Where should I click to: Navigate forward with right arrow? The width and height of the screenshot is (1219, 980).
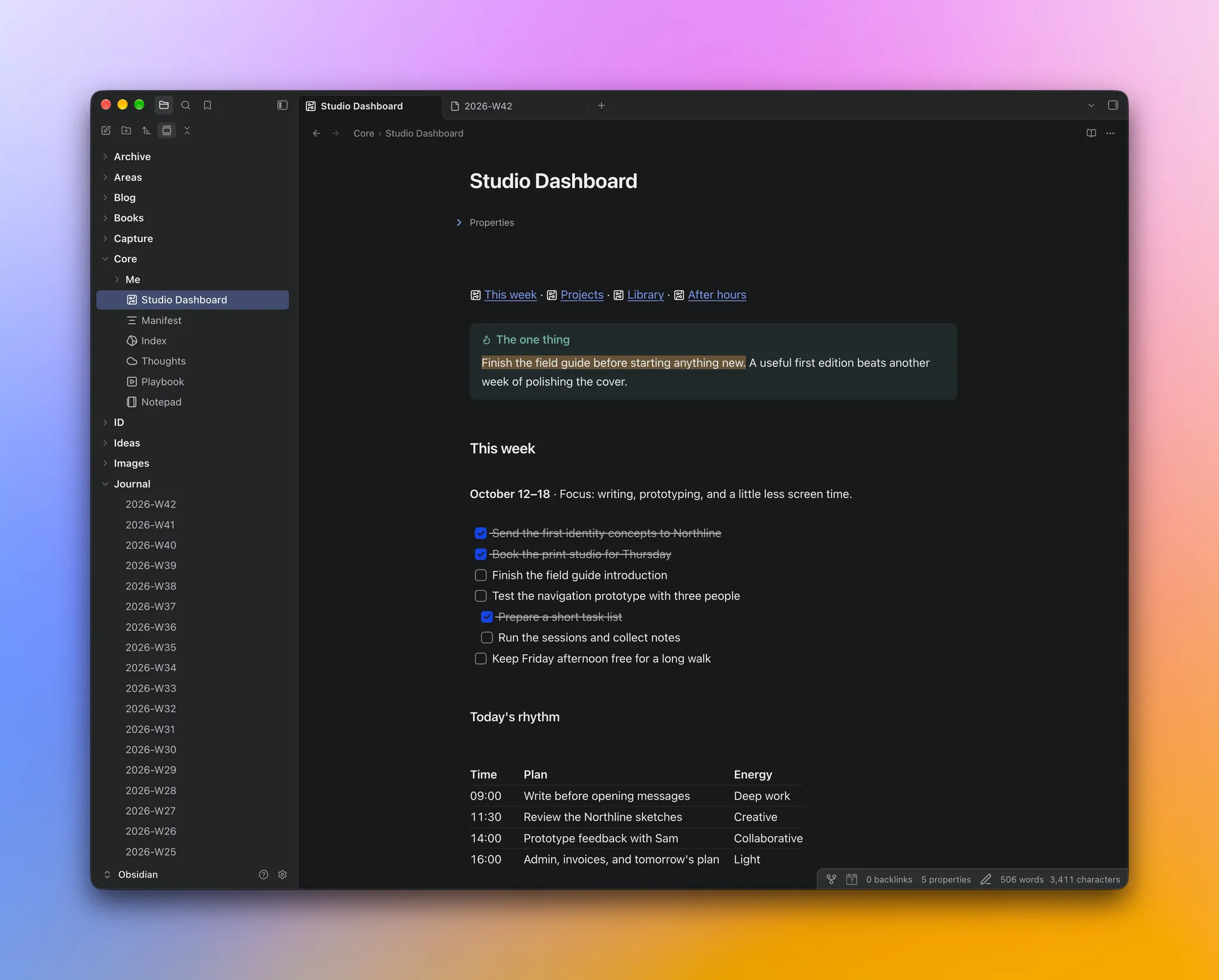click(336, 133)
